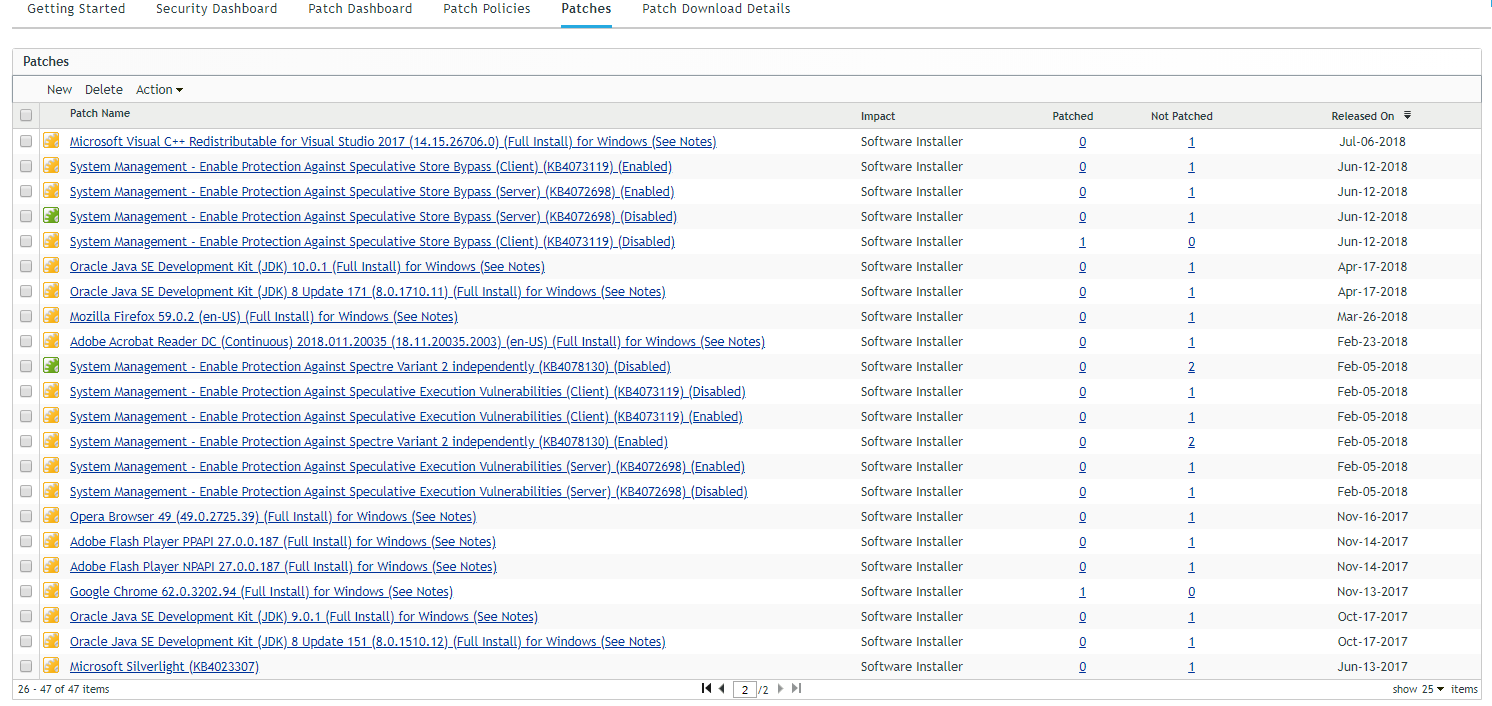Image resolution: width=1492 pixels, height=706 pixels.
Task: Click the Jun-13-2017 release date cell
Action: coord(1373,667)
